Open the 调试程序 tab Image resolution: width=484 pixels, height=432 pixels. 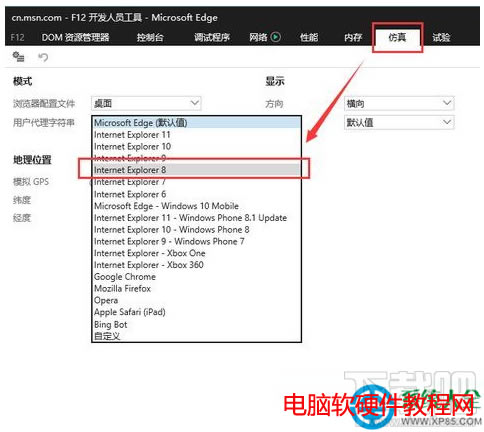pyautogui.click(x=212, y=37)
